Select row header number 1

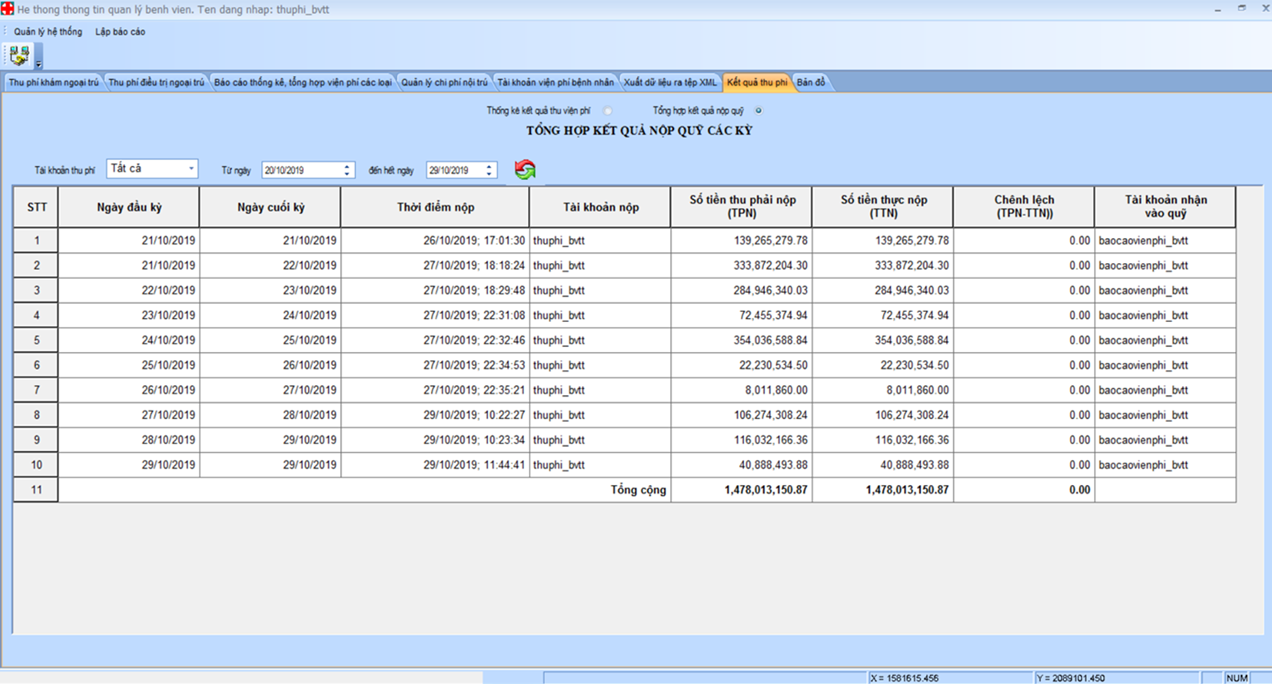coord(36,240)
